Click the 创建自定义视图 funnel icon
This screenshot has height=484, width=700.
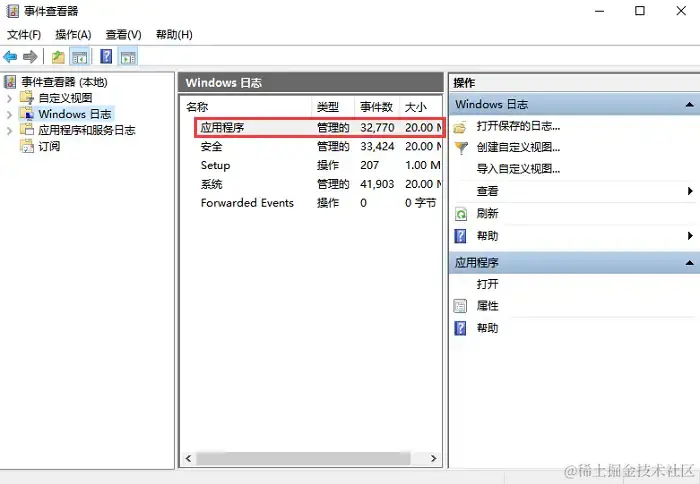tap(460, 147)
